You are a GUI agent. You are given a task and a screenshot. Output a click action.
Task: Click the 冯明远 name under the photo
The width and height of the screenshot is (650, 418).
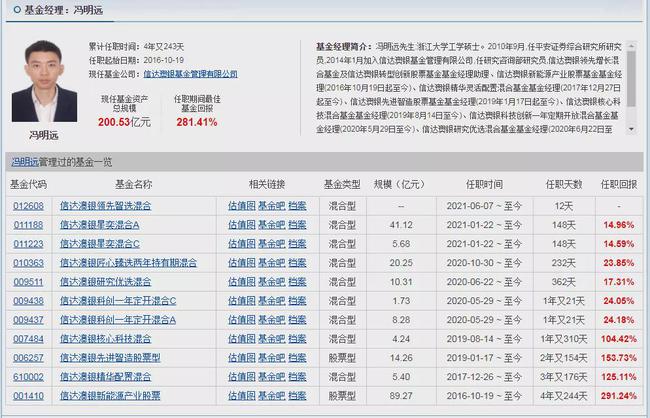tap(44, 135)
